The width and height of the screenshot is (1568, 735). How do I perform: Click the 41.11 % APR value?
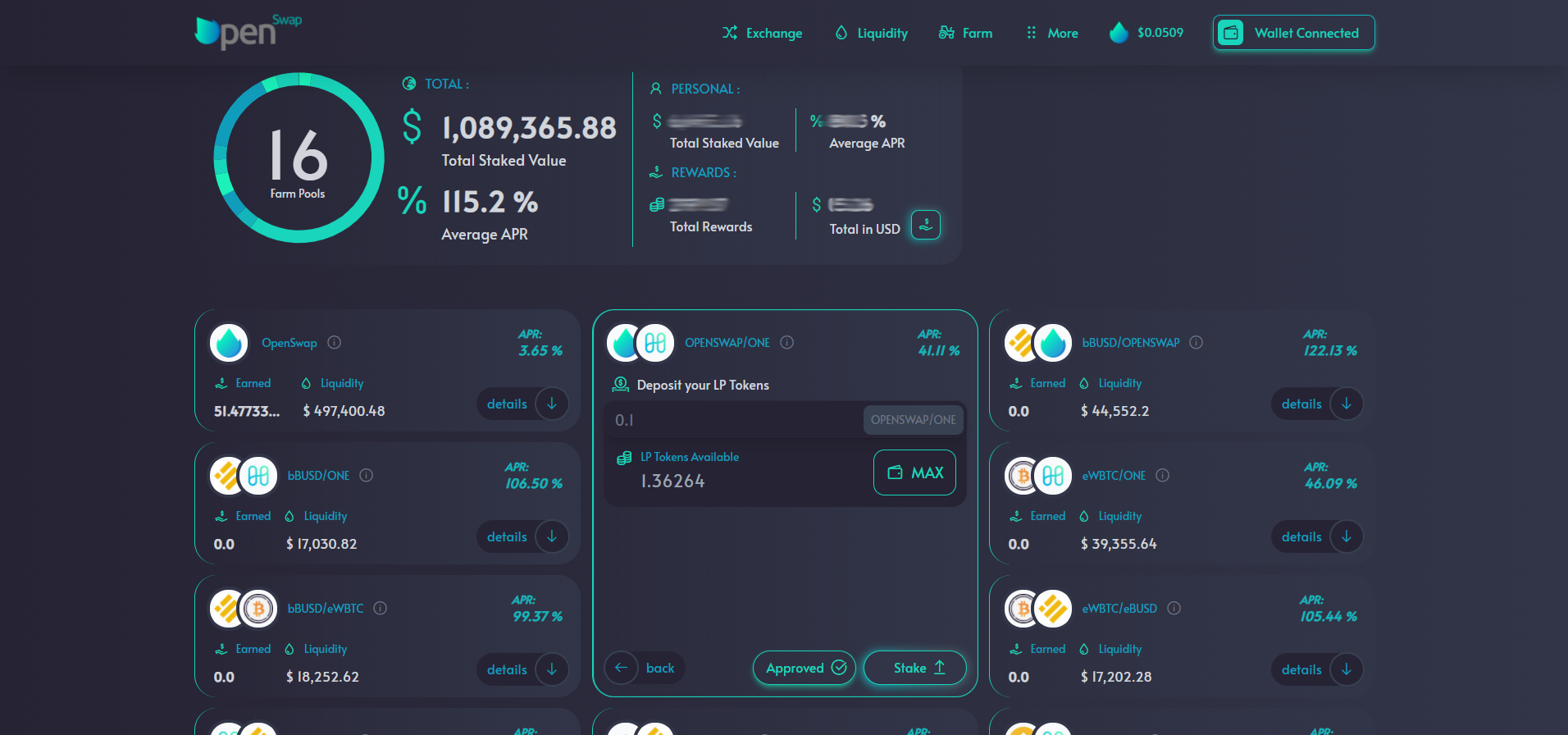(939, 351)
